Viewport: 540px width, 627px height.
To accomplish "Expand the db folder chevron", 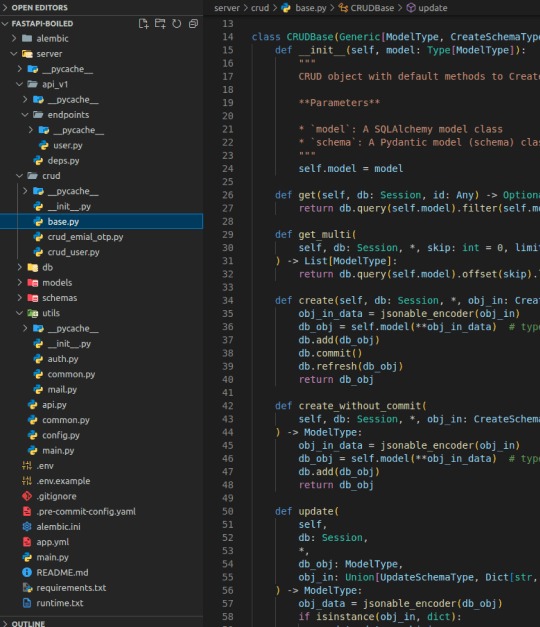I will (19, 267).
